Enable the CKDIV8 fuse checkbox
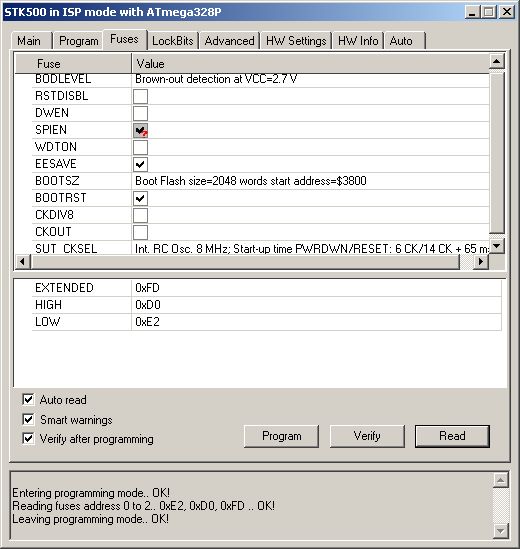The image size is (520, 549). coord(140,215)
